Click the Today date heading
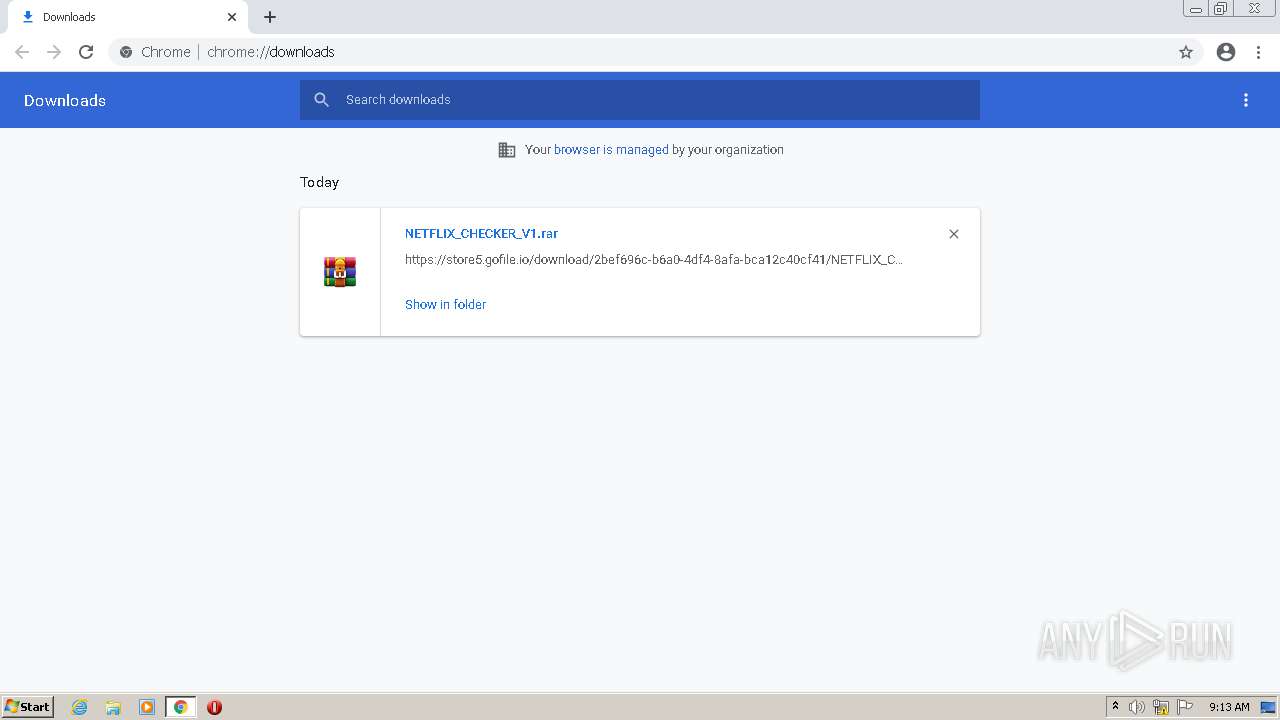Image resolution: width=1280 pixels, height=720 pixels. coord(320,182)
